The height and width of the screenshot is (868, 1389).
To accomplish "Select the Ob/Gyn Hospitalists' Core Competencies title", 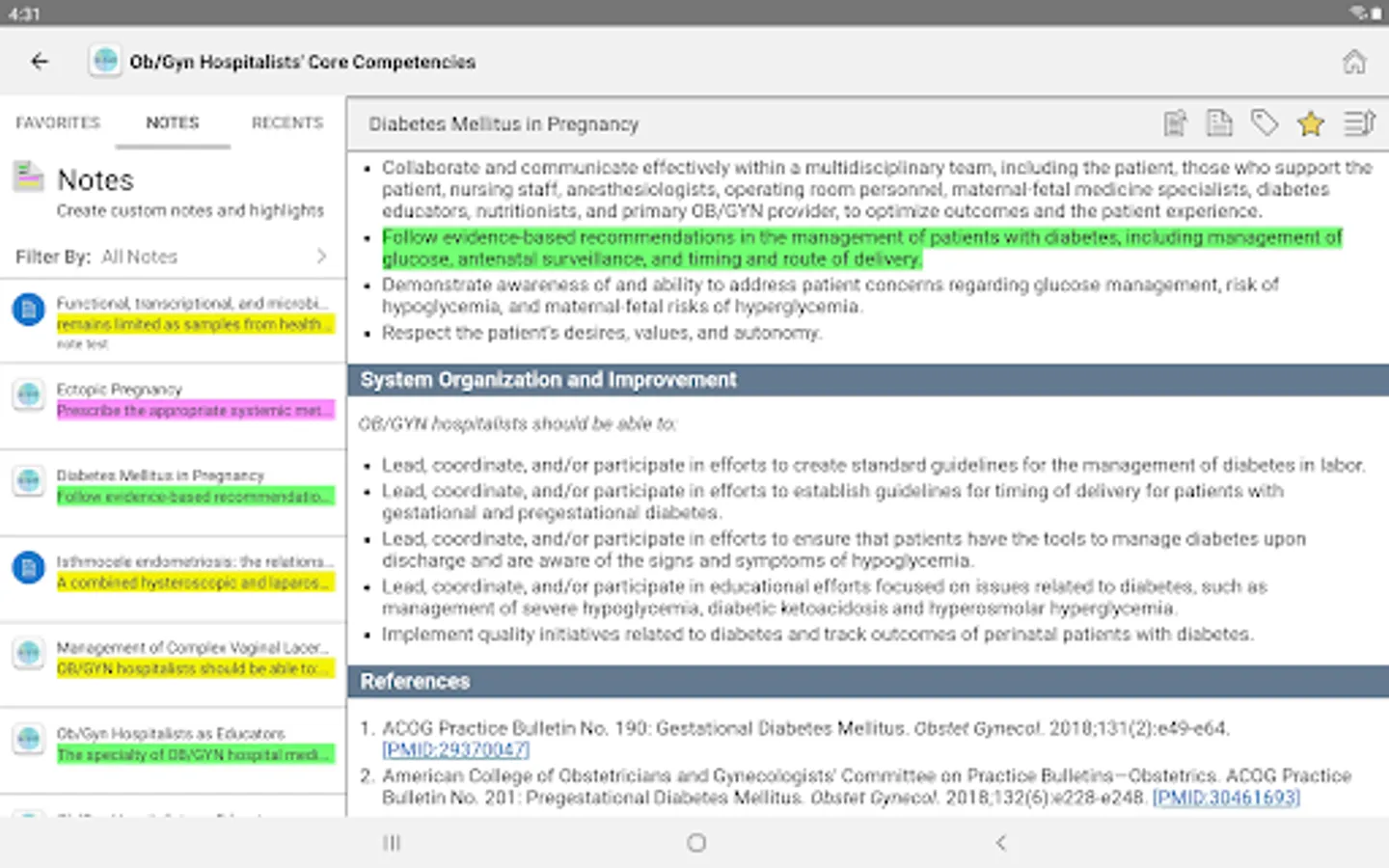I will coord(303,62).
